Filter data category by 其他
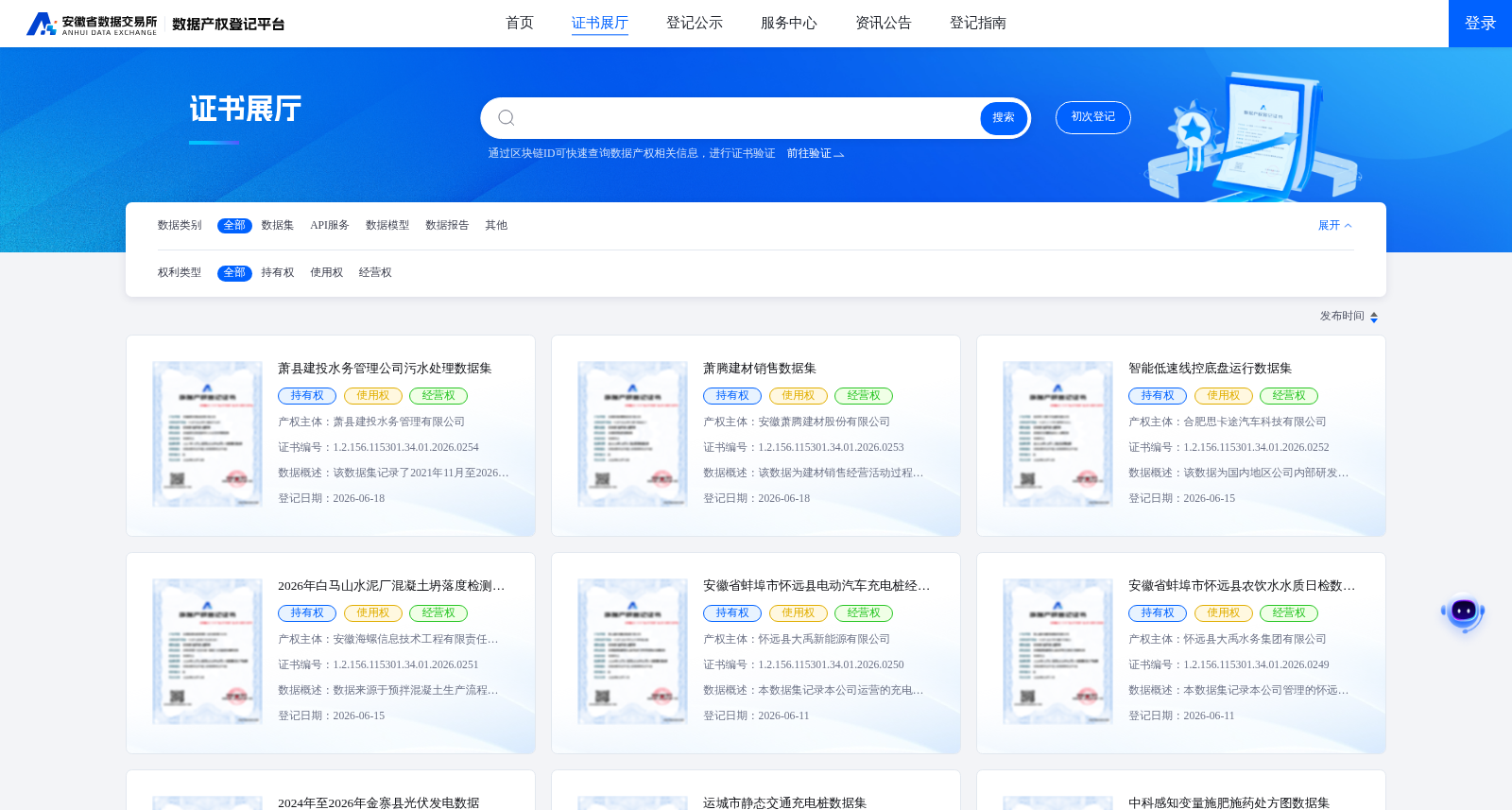The image size is (1512, 810). pos(496,225)
